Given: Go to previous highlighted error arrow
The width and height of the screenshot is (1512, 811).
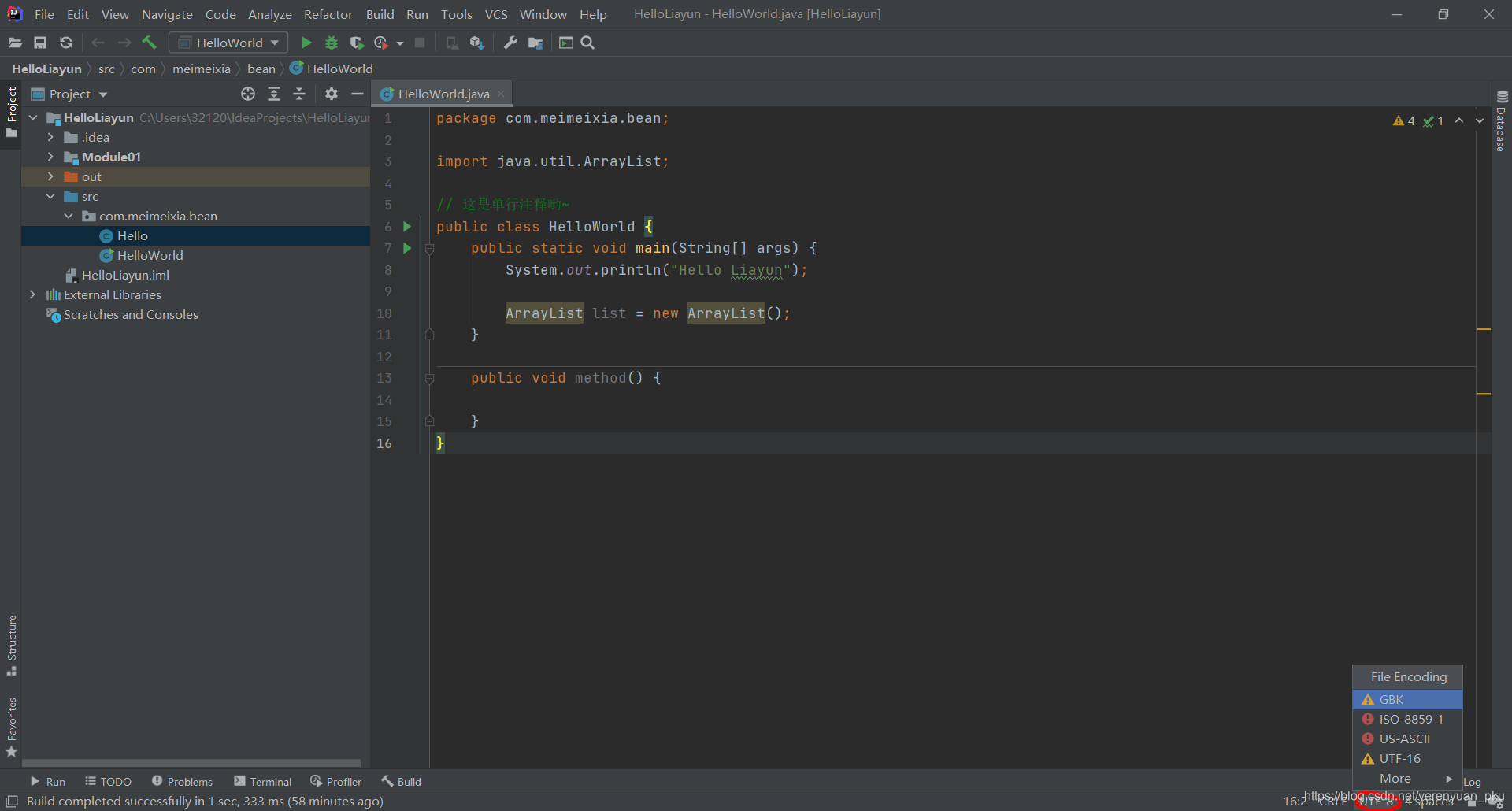Looking at the screenshot, I should coord(1459,120).
